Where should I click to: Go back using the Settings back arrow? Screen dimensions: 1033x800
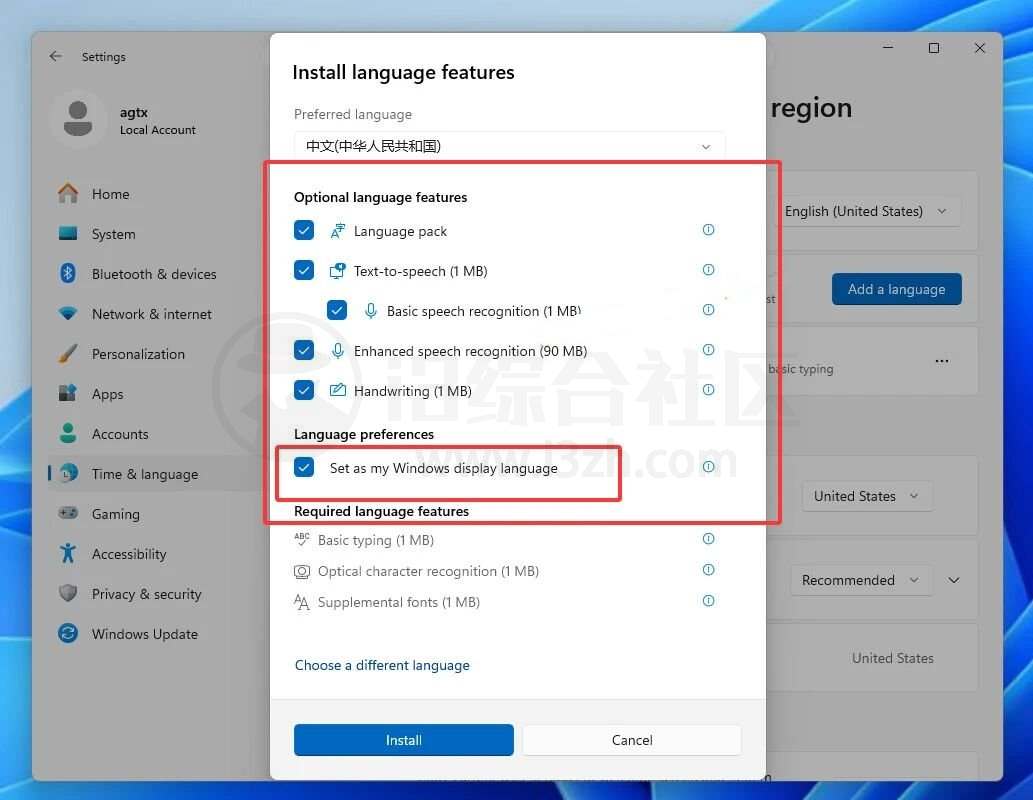(56, 57)
